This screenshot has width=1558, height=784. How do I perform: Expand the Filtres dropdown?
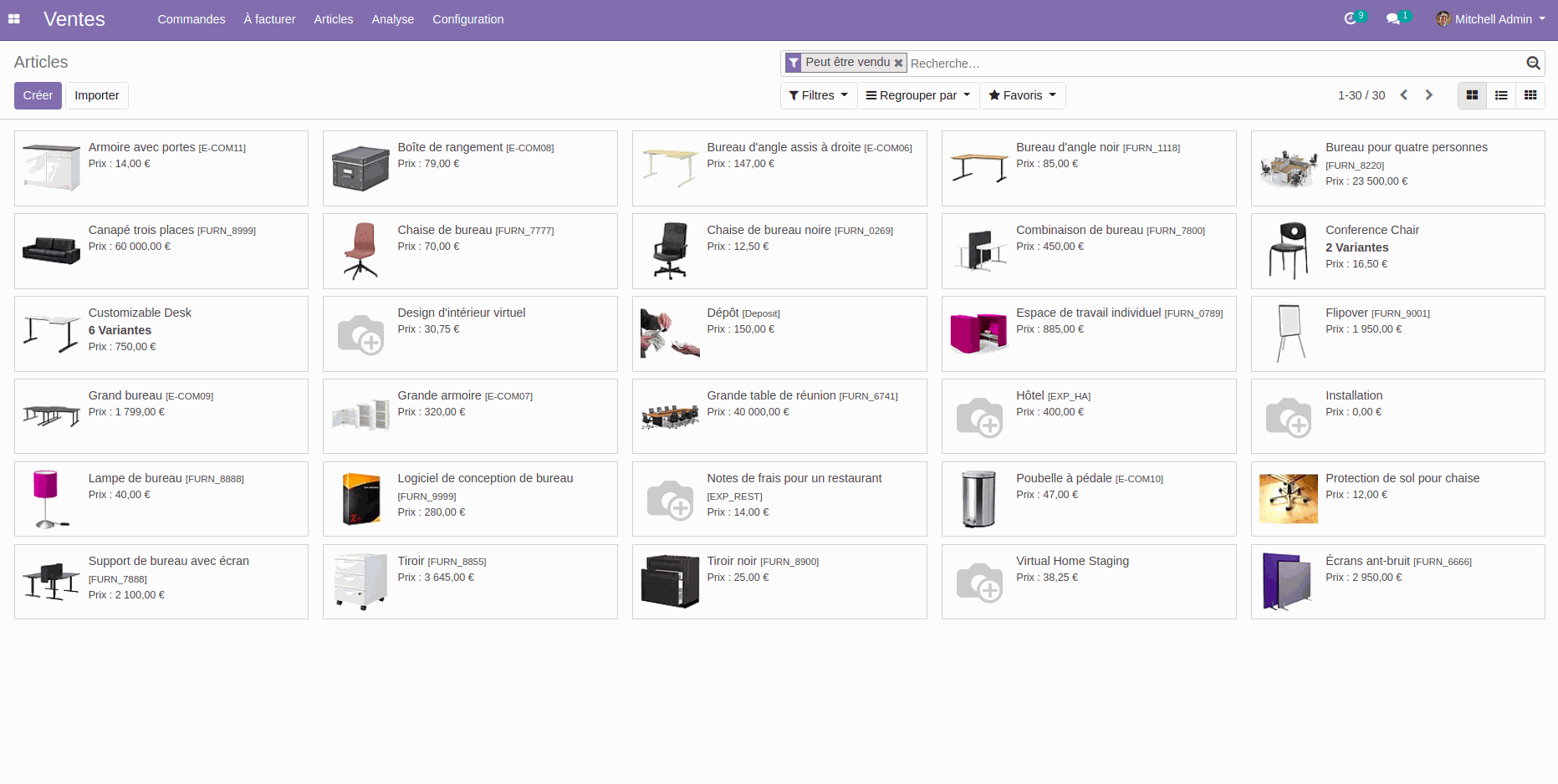[818, 95]
